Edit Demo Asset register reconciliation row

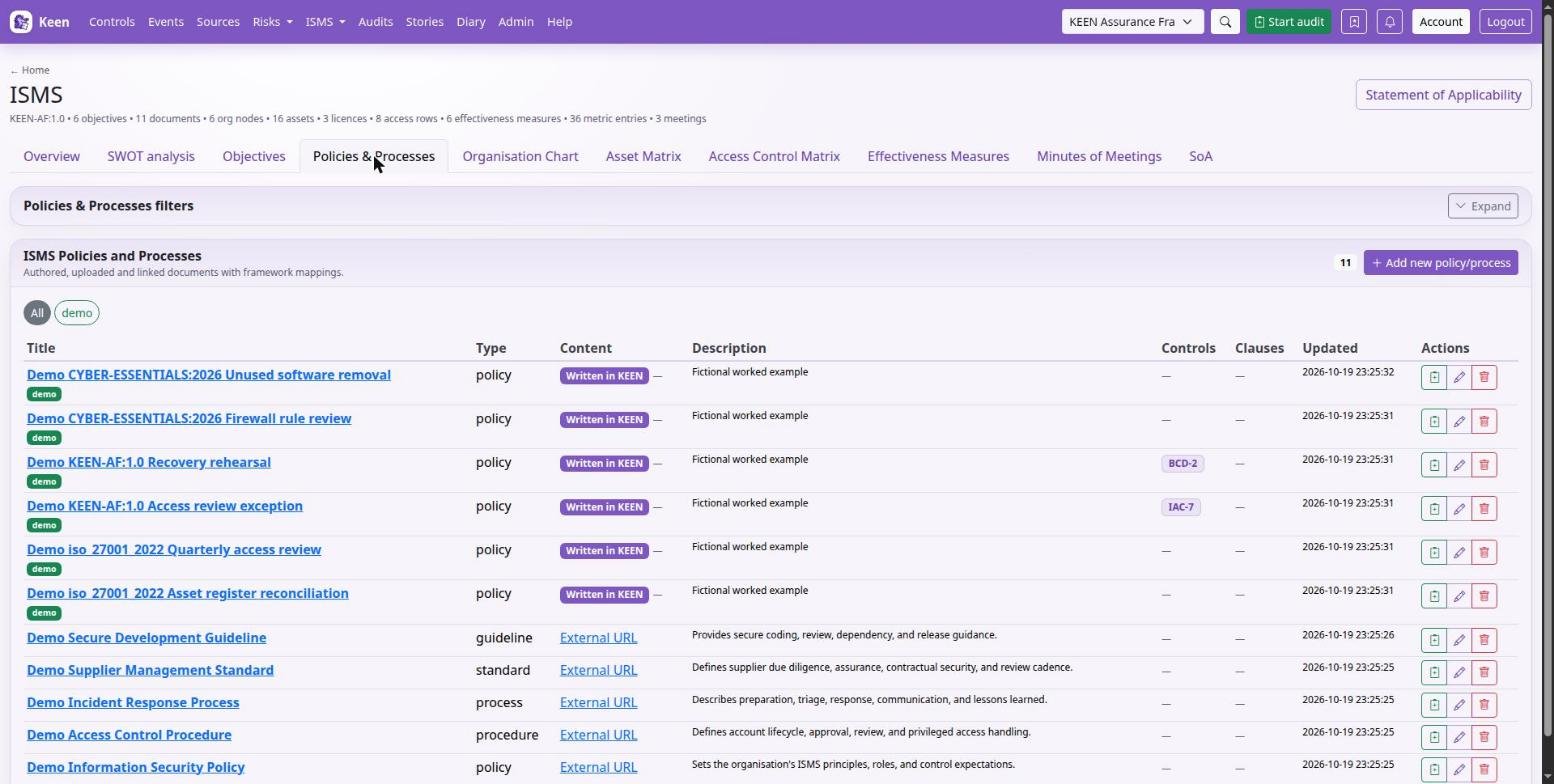[1459, 596]
